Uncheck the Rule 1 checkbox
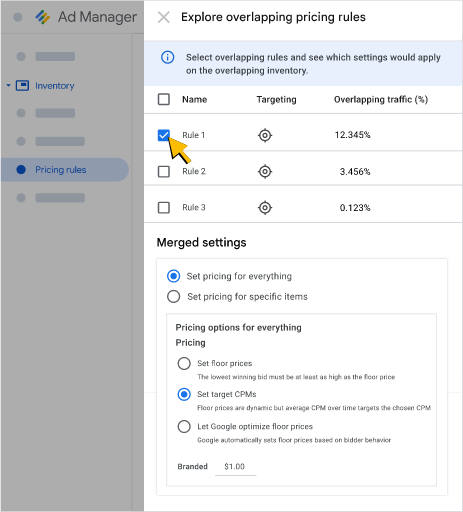The height and width of the screenshot is (512, 463). [164, 135]
